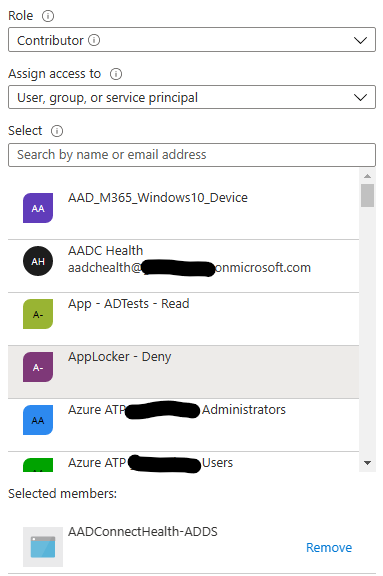The height and width of the screenshot is (576, 383).
Task: Click the scrollbar thumb in members list
Action: coord(367,195)
